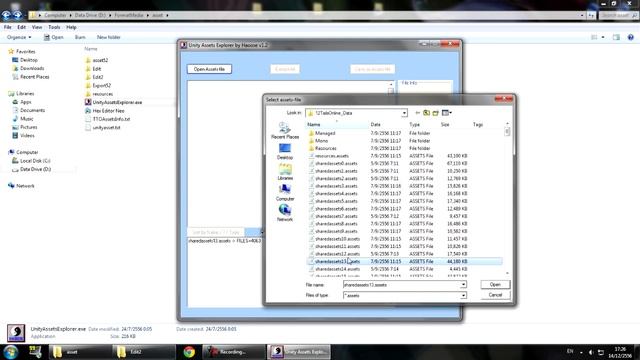
Task: Open Organize dropdown in Explorer toolbar
Action: tap(19, 37)
